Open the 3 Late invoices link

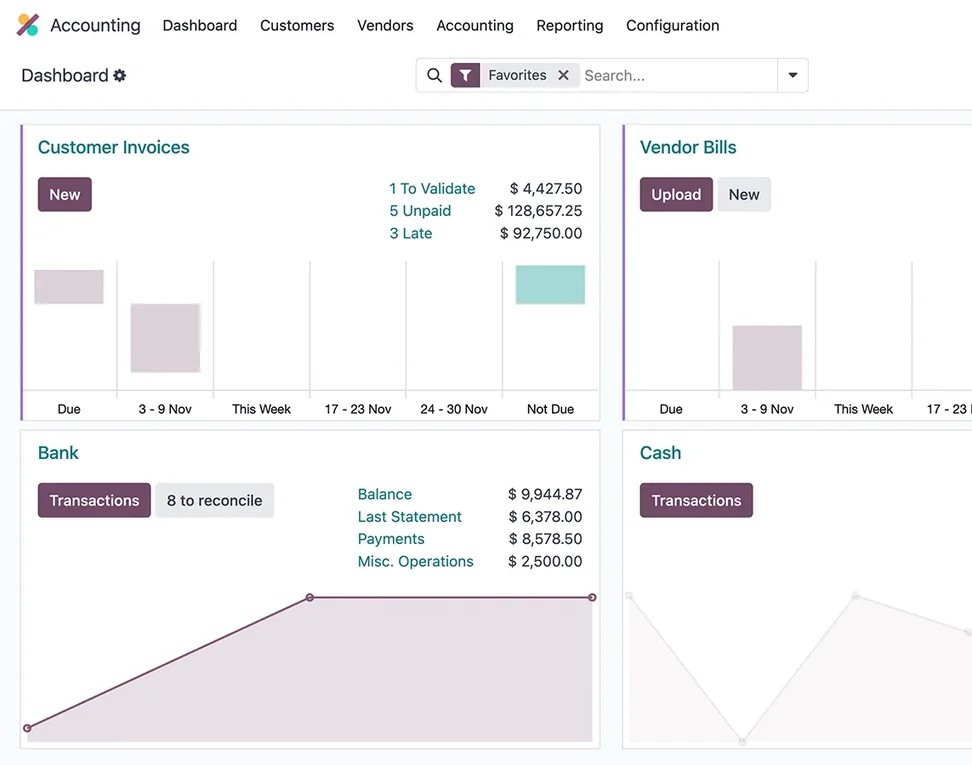410,233
